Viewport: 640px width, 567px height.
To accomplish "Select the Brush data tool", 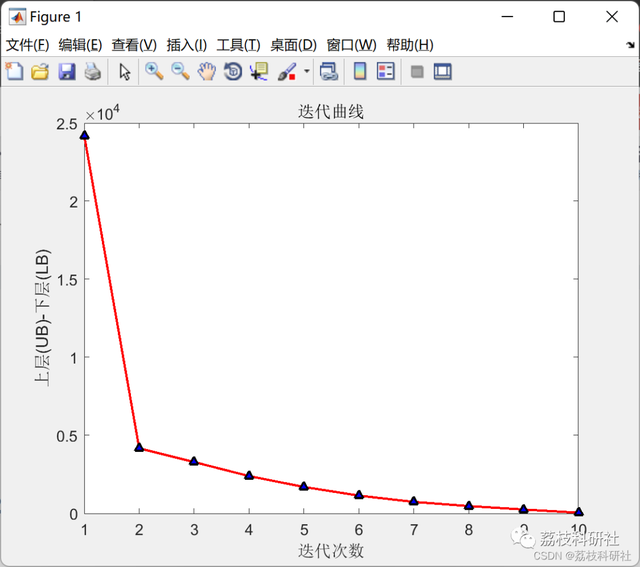I will pos(287,71).
